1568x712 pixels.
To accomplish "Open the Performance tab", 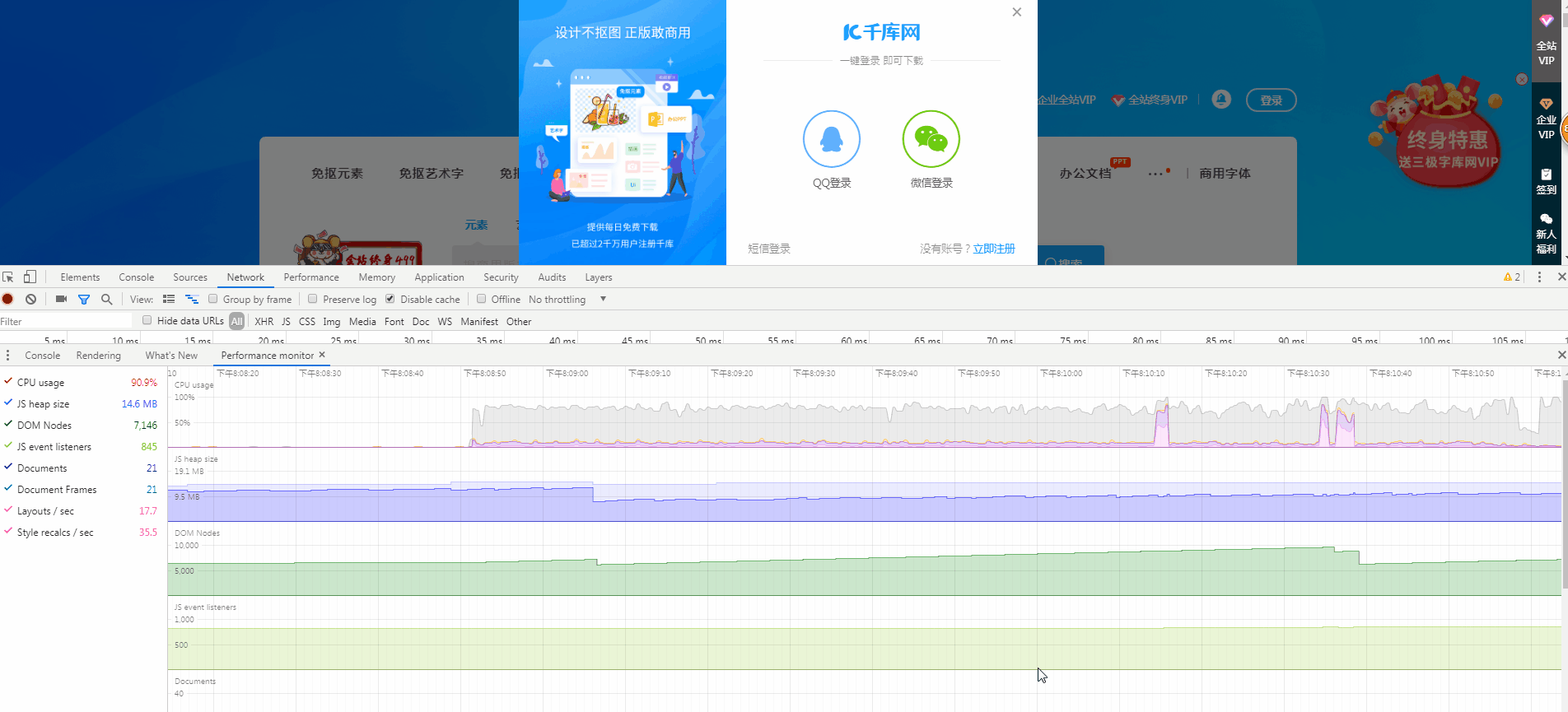I will tap(311, 277).
